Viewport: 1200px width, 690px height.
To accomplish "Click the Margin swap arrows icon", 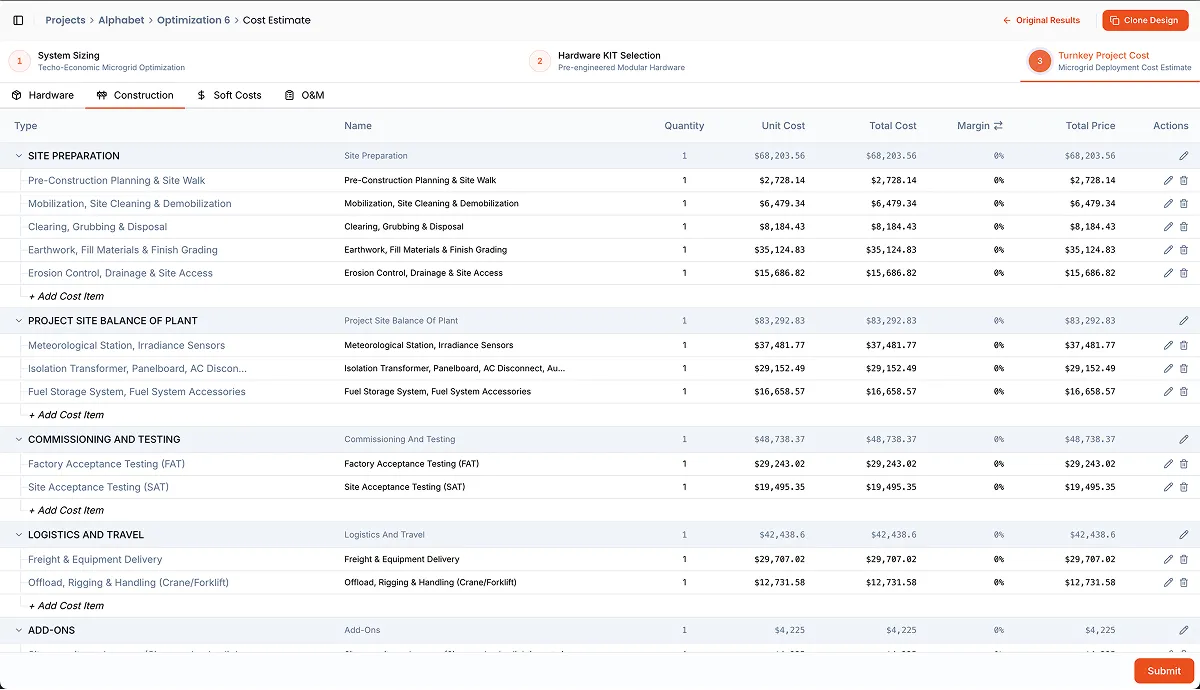I will (x=998, y=126).
